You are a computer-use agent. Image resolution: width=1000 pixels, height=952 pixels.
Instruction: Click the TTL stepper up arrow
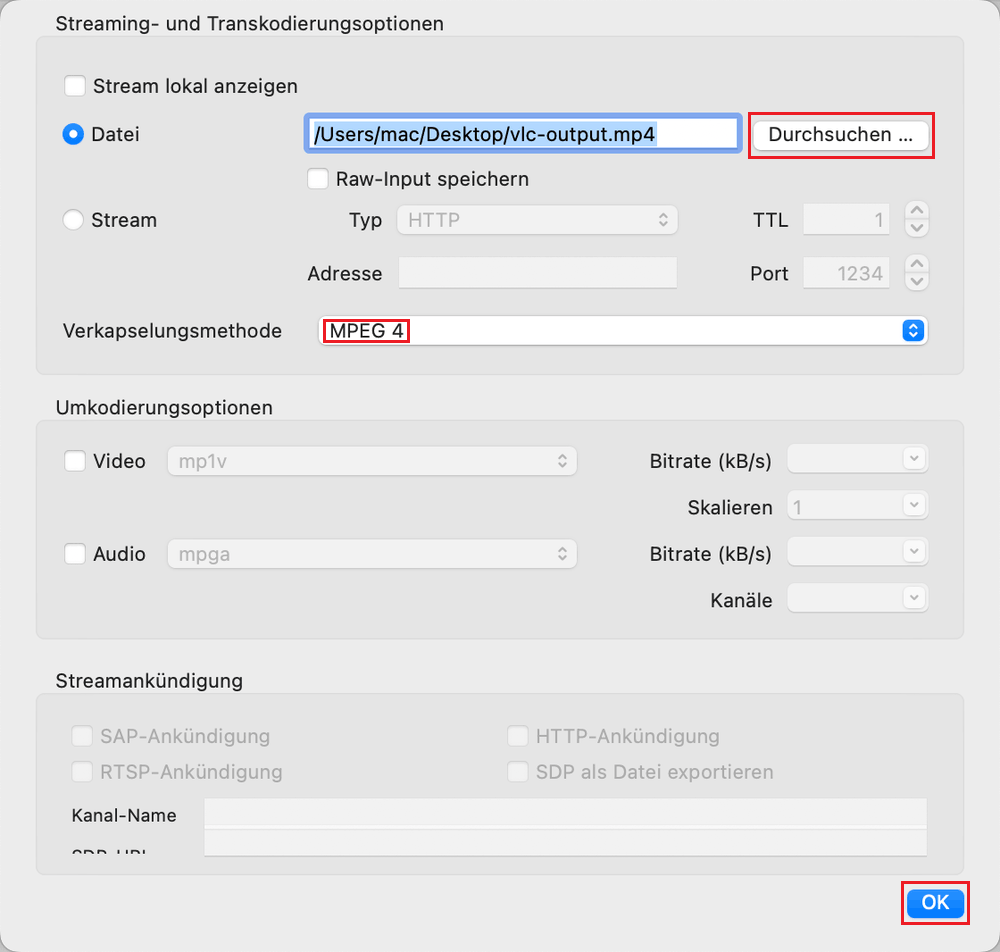[916, 211]
